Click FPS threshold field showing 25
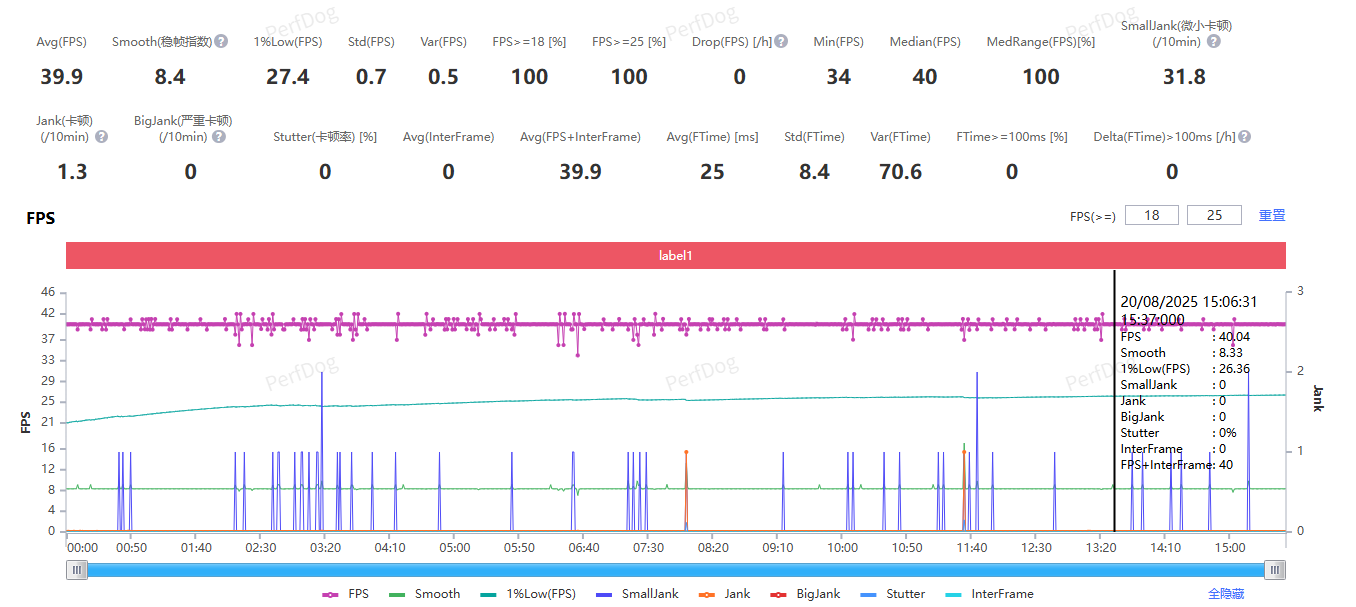Screen dimensions: 1356x607 pyautogui.click(x=1213, y=215)
